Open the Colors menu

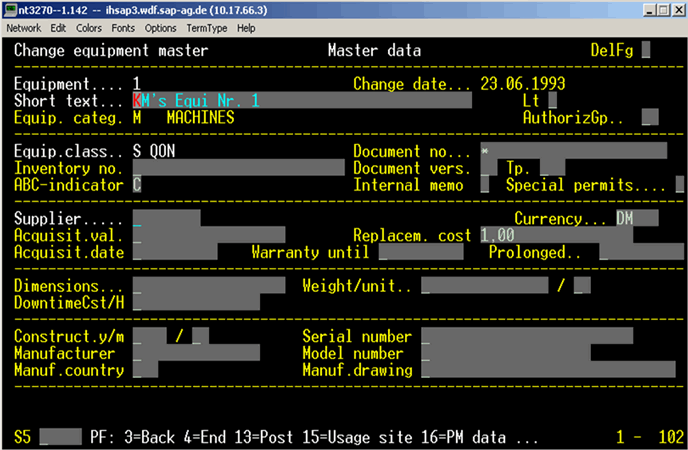(x=88, y=28)
